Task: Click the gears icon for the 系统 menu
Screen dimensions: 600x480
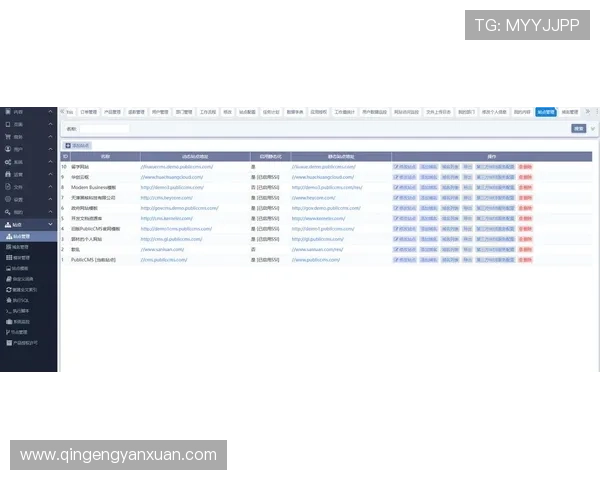Action: pyautogui.click(x=6, y=162)
